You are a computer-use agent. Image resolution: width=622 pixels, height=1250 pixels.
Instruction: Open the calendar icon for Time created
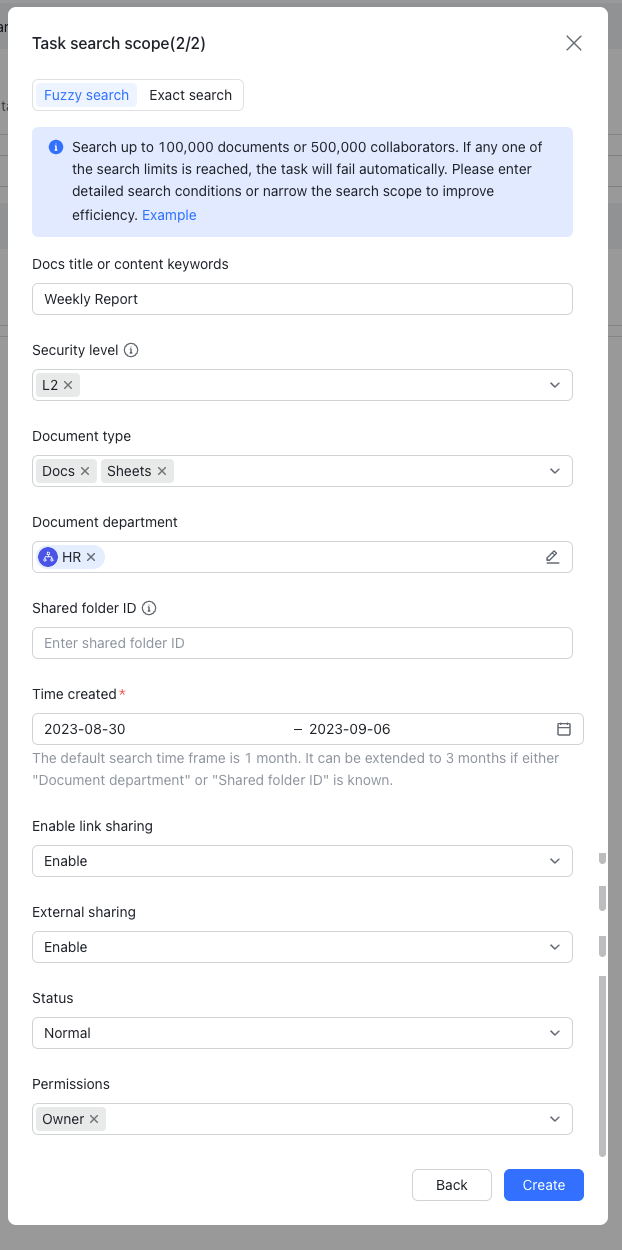click(564, 729)
